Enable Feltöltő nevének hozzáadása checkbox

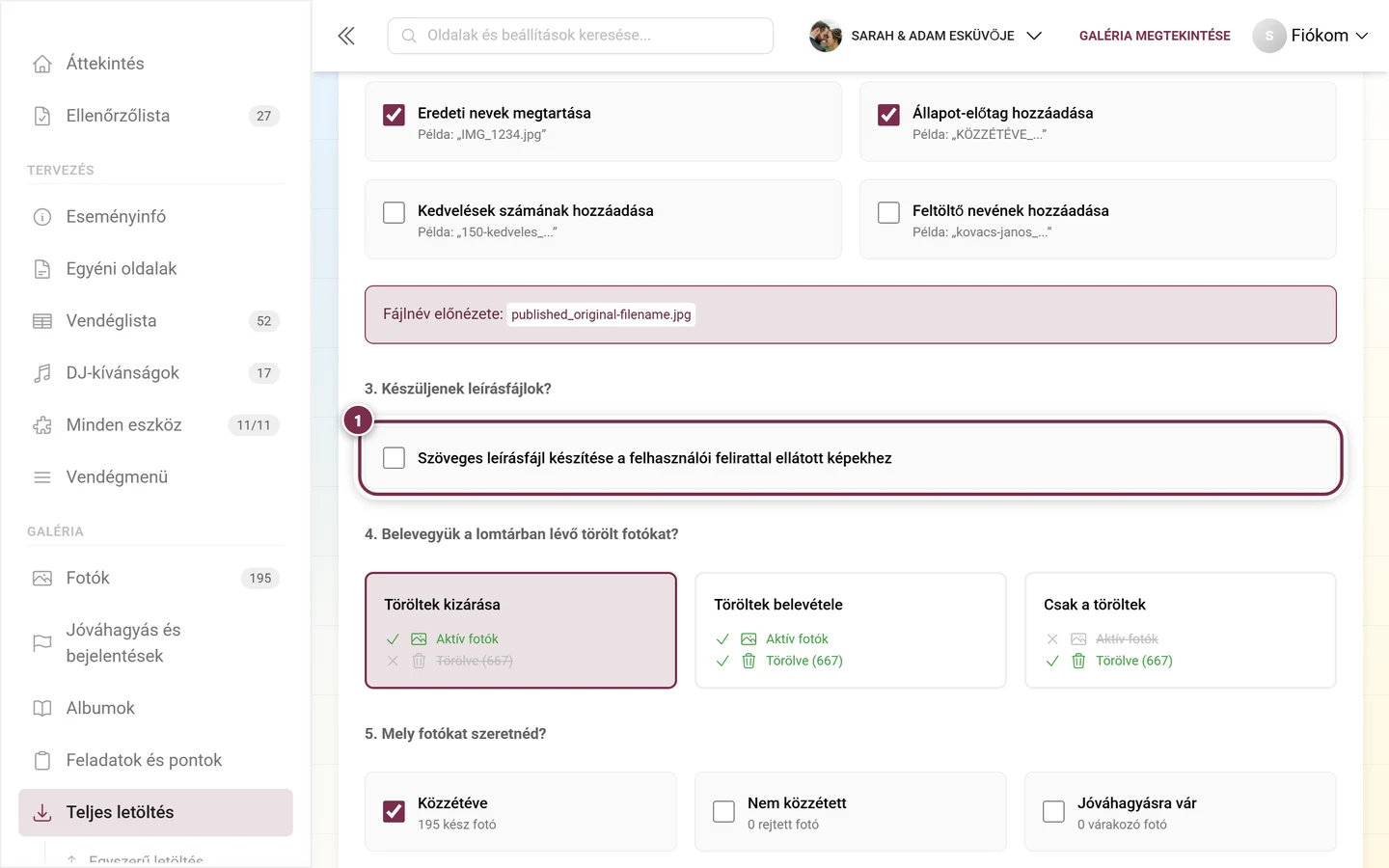pyautogui.click(x=888, y=212)
